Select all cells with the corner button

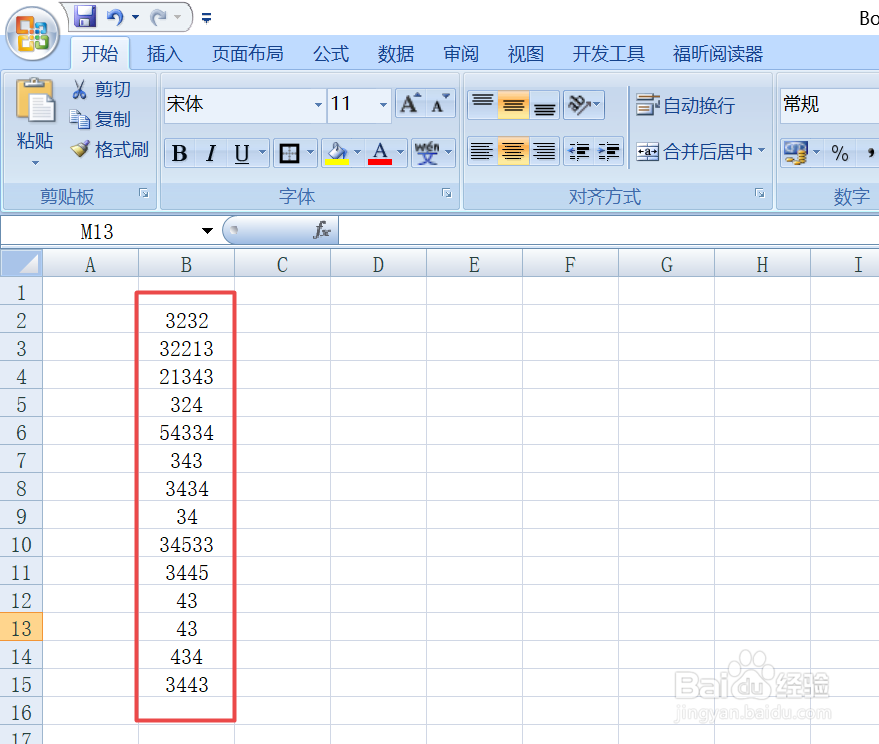pyautogui.click(x=22, y=264)
